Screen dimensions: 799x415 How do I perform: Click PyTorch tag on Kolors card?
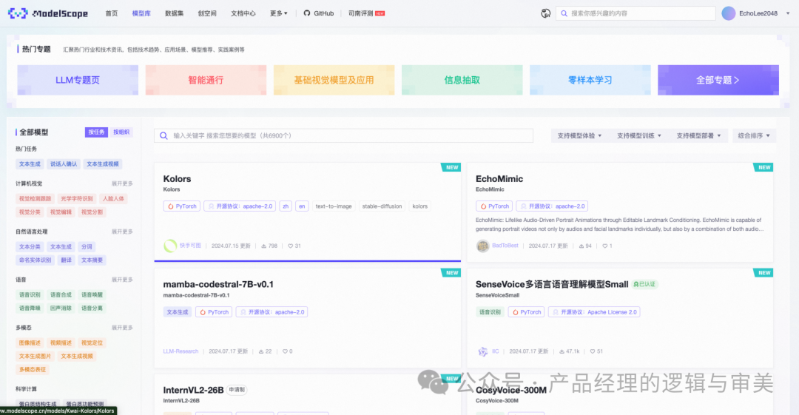[182, 206]
